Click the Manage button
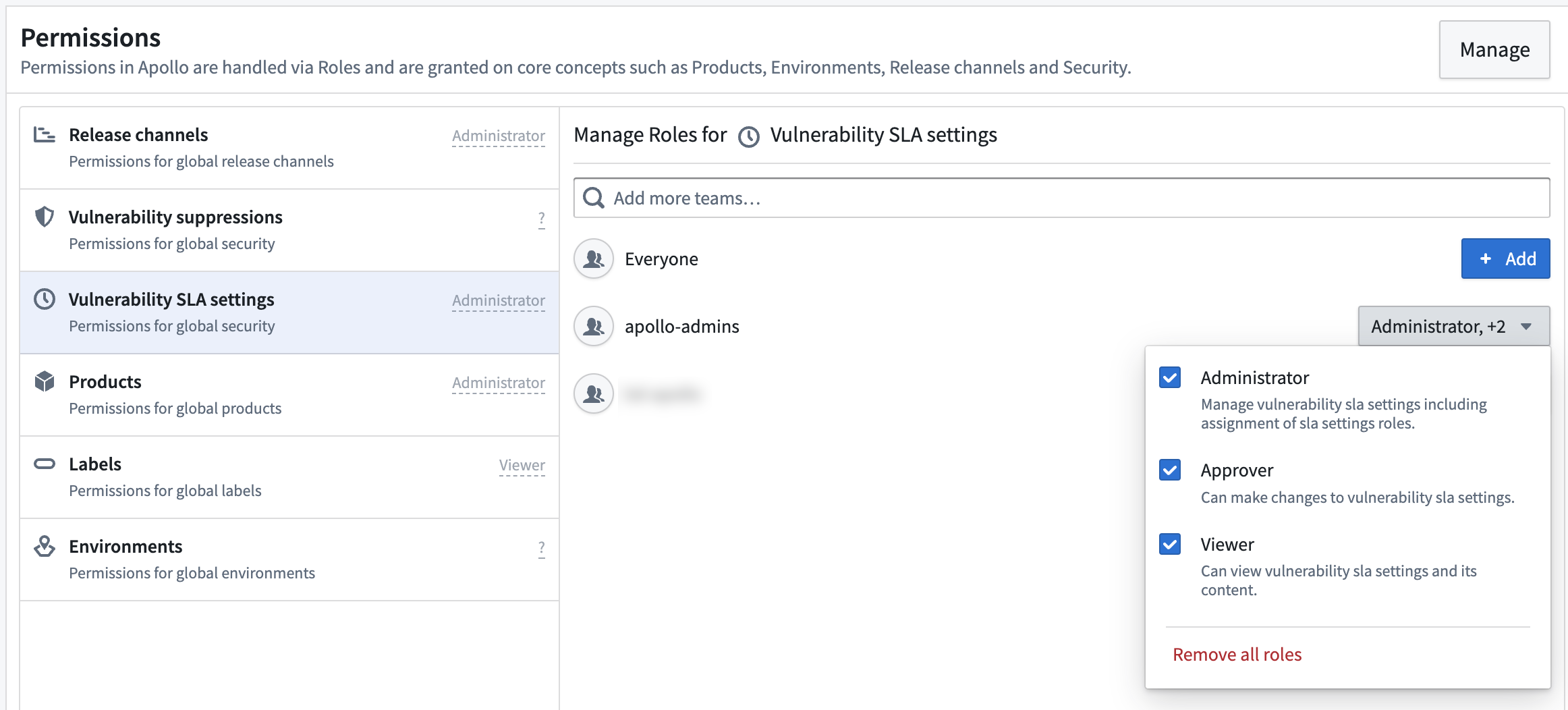1568x710 pixels. (1494, 49)
